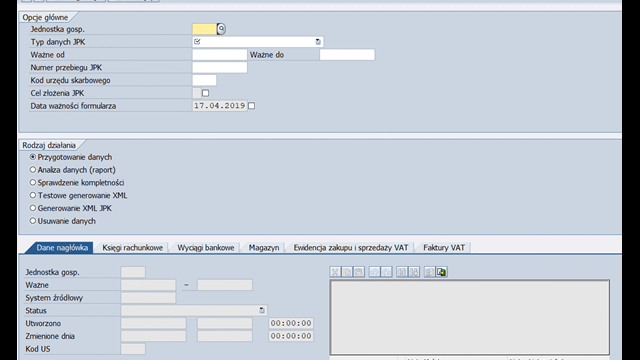The width and height of the screenshot is (640, 360).
Task: Tick the Cel złożenia JPK checkbox
Action: [205, 93]
